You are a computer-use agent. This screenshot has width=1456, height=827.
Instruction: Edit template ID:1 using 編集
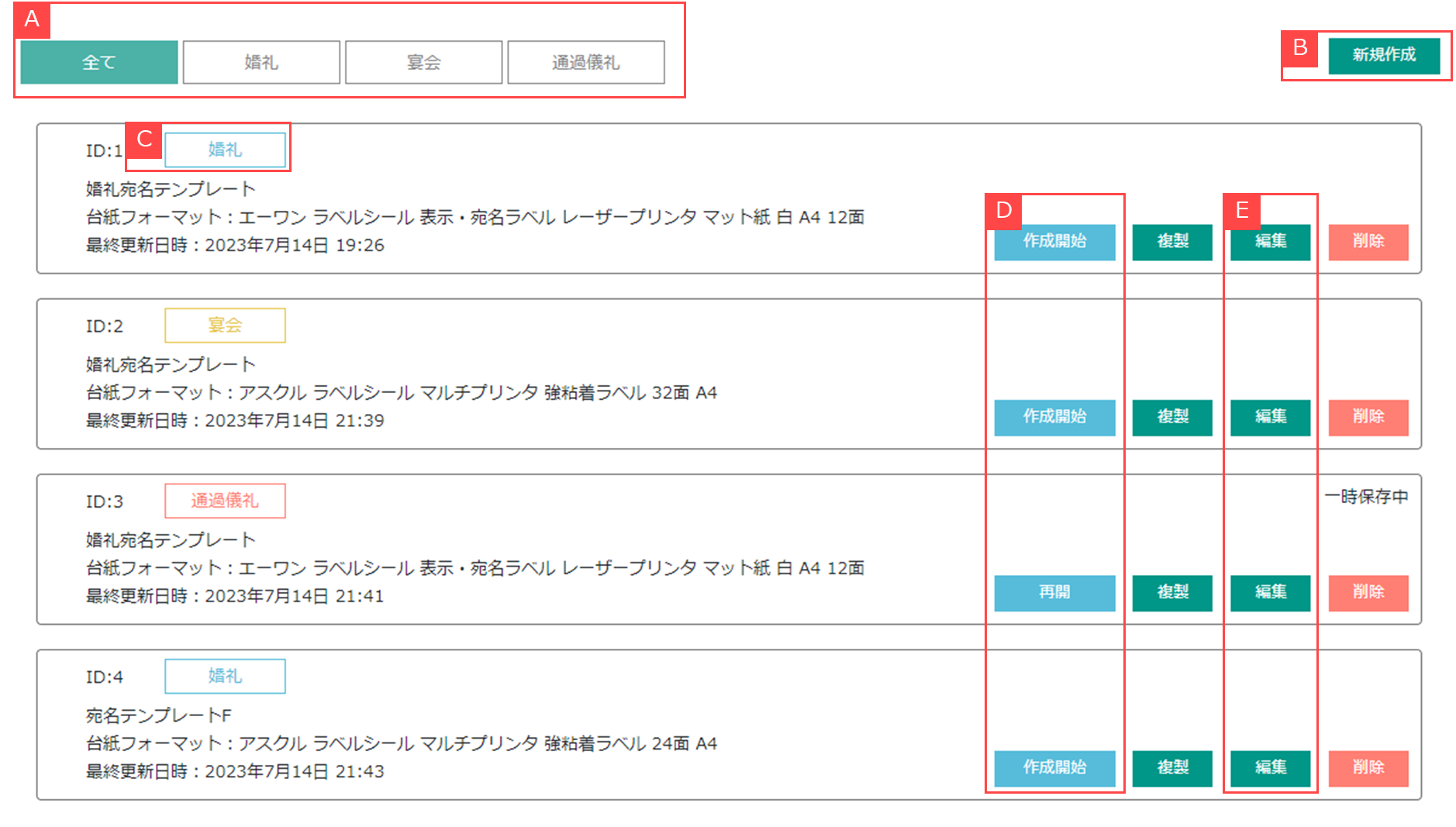[1270, 242]
